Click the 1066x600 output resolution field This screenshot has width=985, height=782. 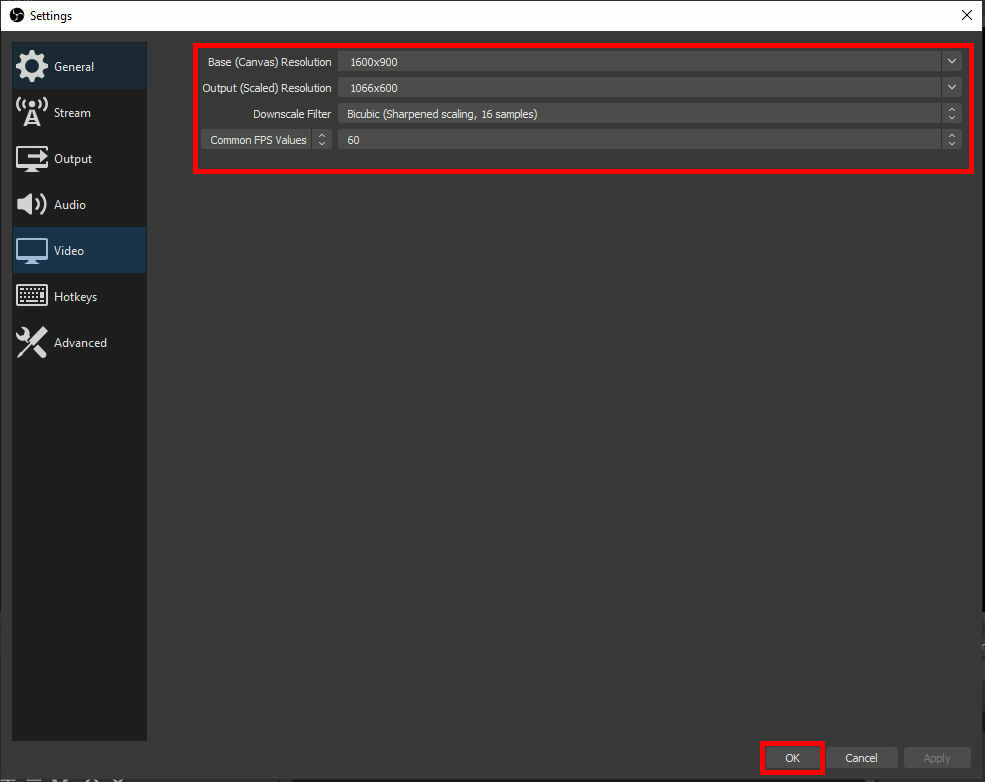(639, 87)
